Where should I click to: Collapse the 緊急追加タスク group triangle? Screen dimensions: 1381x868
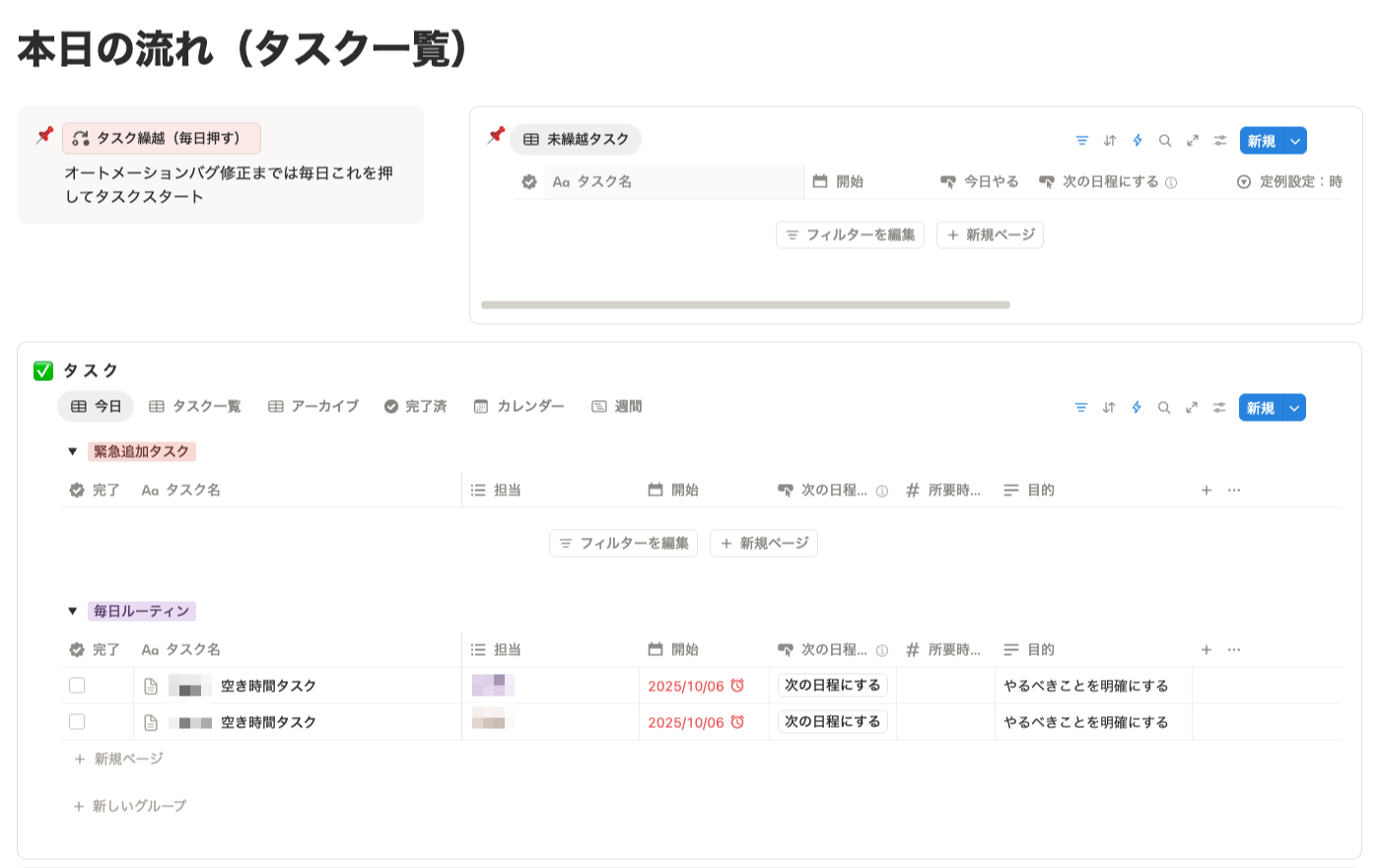tap(72, 451)
